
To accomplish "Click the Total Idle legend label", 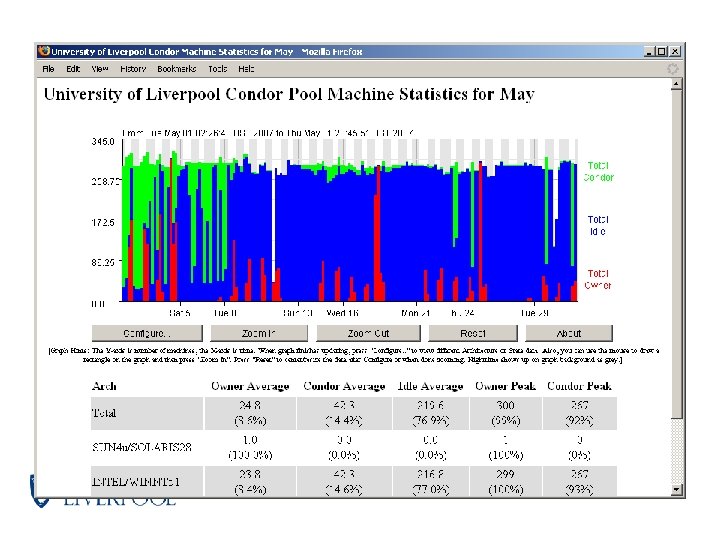I will pyautogui.click(x=598, y=225).
